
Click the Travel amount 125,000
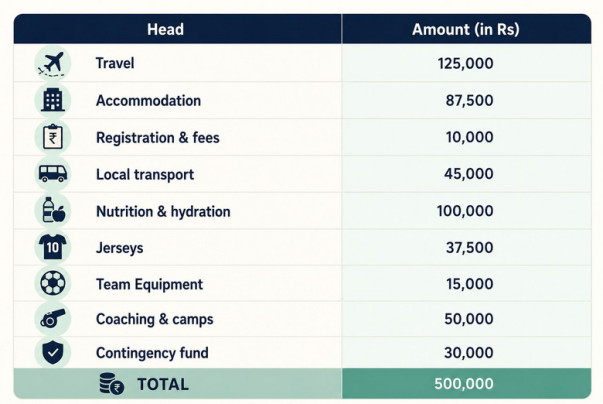tap(465, 63)
